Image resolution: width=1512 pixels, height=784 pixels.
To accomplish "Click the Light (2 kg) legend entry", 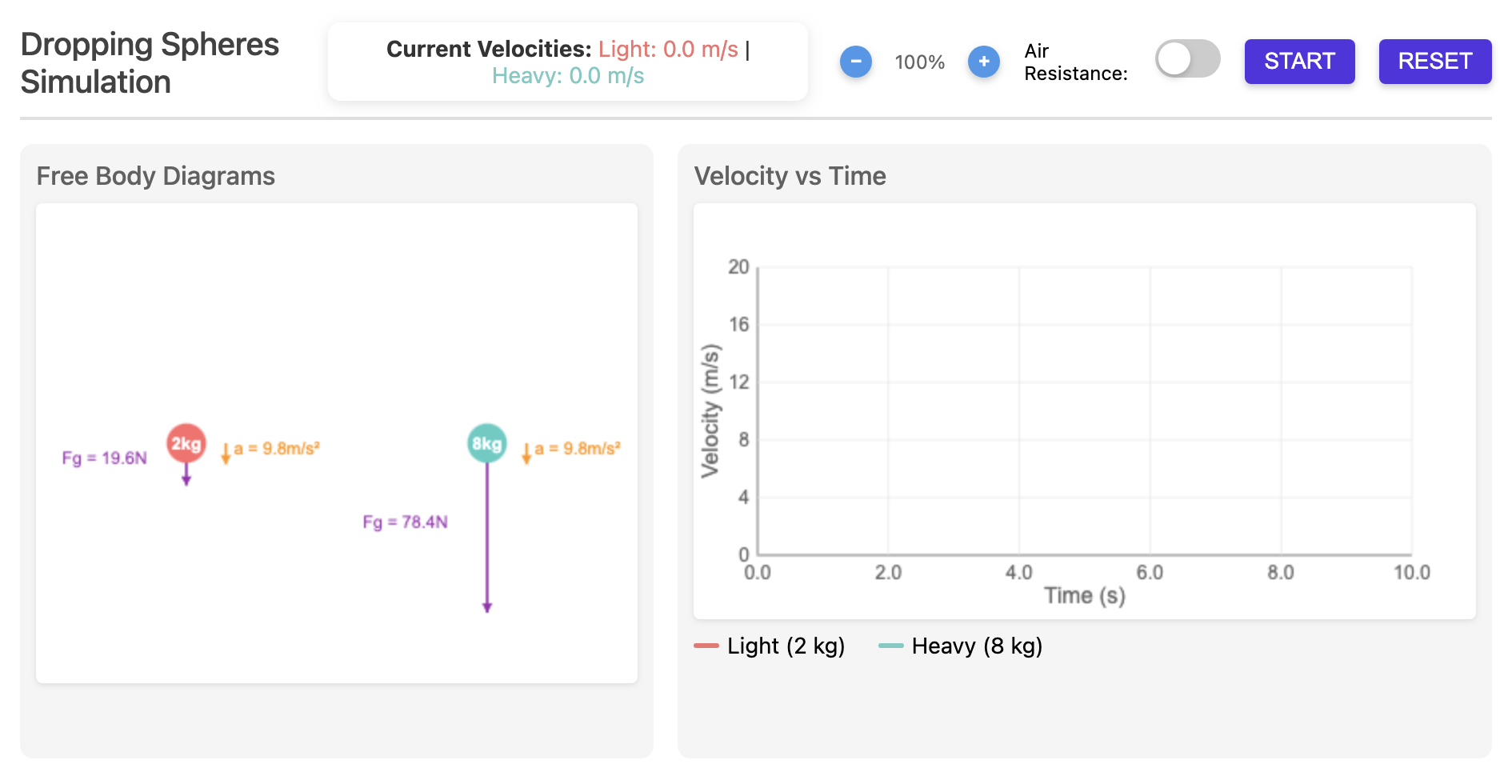I will (770, 646).
